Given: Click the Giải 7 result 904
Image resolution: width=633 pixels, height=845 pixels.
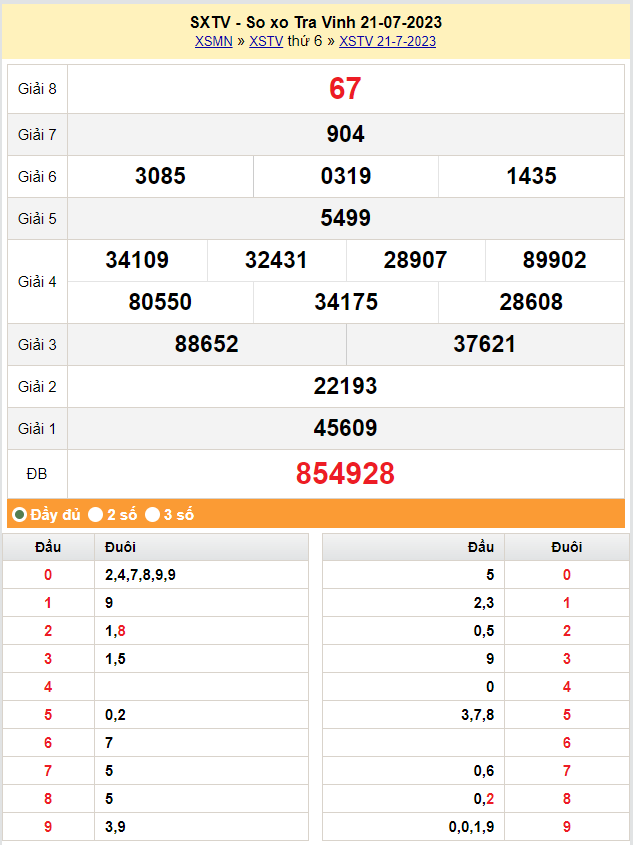Looking at the screenshot, I should pos(345,134).
